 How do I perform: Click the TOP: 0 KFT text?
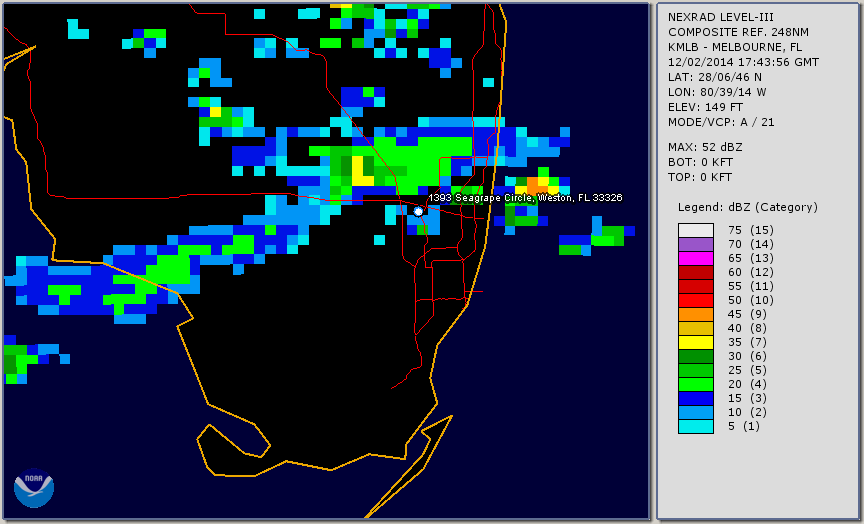[700, 177]
